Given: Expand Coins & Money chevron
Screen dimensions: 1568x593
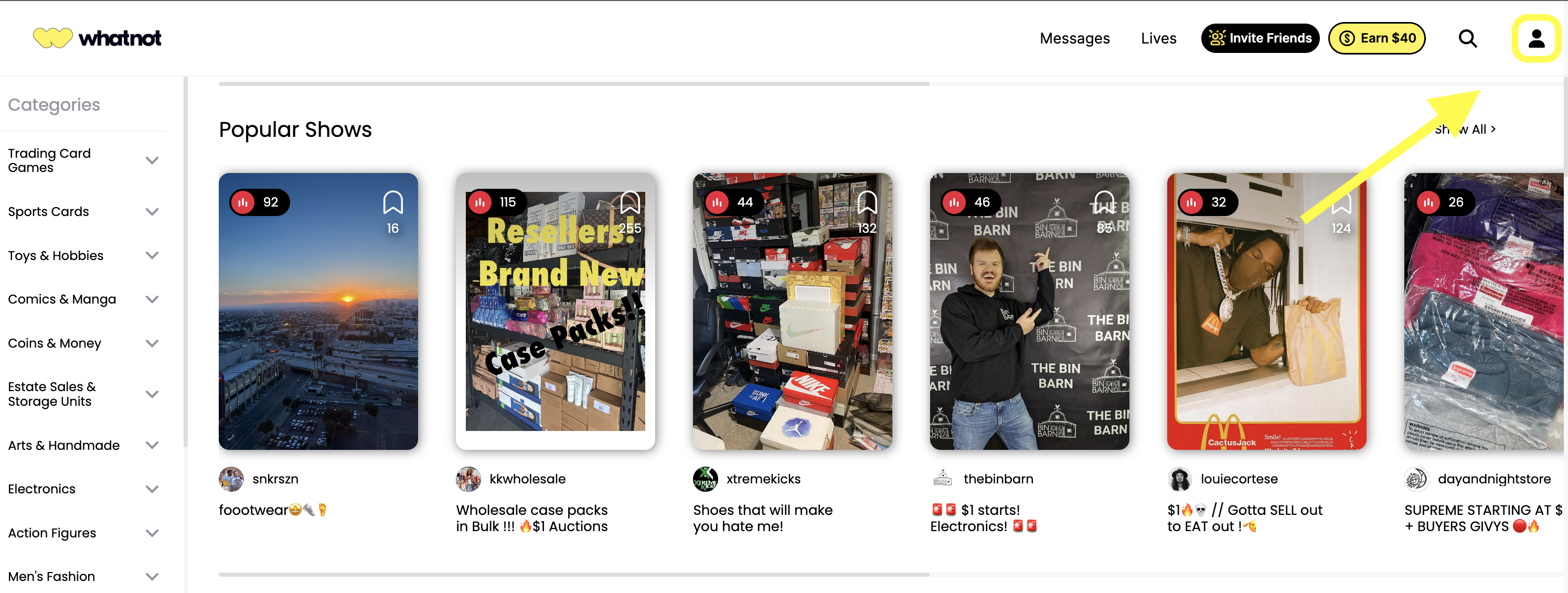Looking at the screenshot, I should click(152, 343).
